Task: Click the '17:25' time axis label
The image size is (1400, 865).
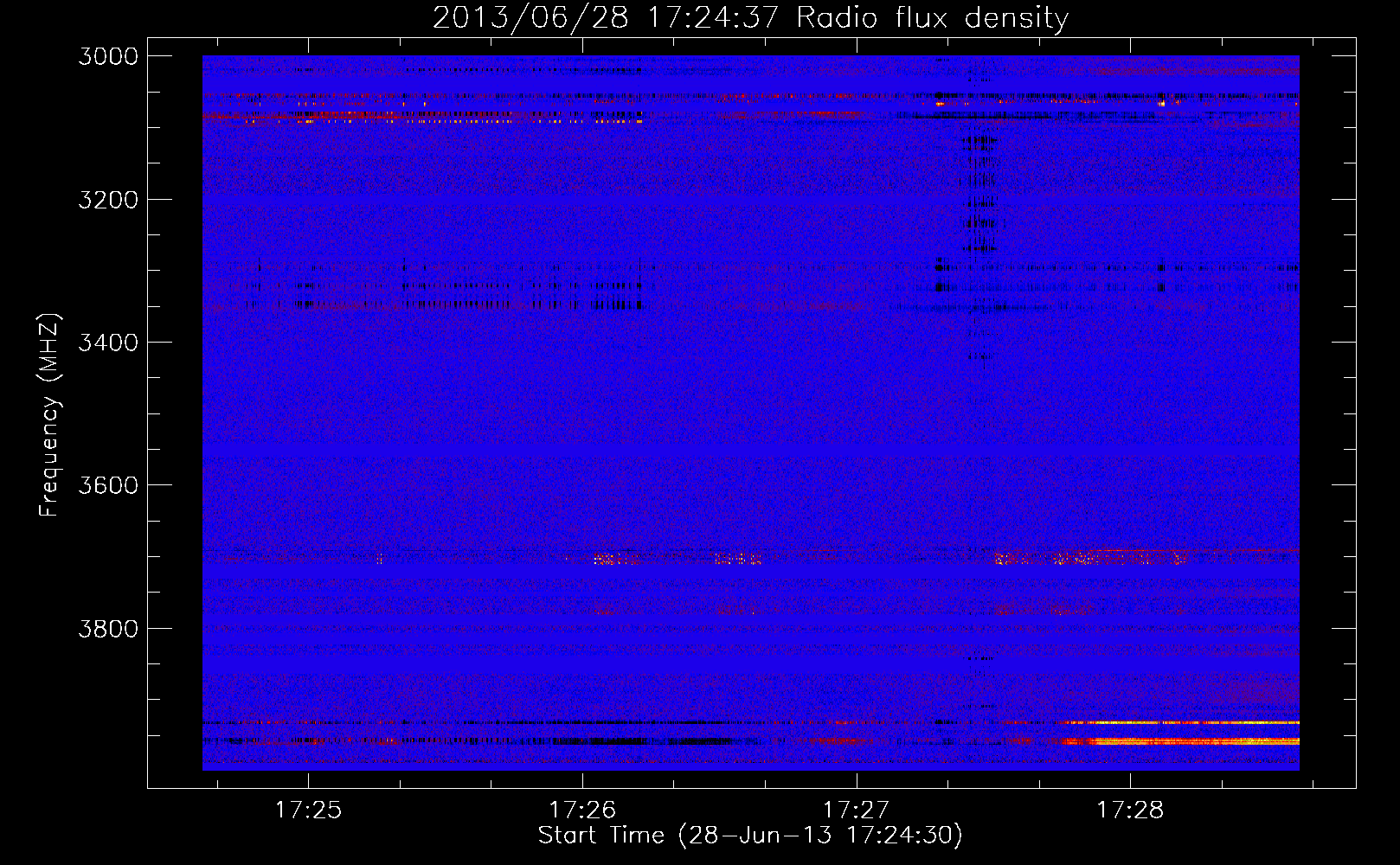Action: coord(309,810)
